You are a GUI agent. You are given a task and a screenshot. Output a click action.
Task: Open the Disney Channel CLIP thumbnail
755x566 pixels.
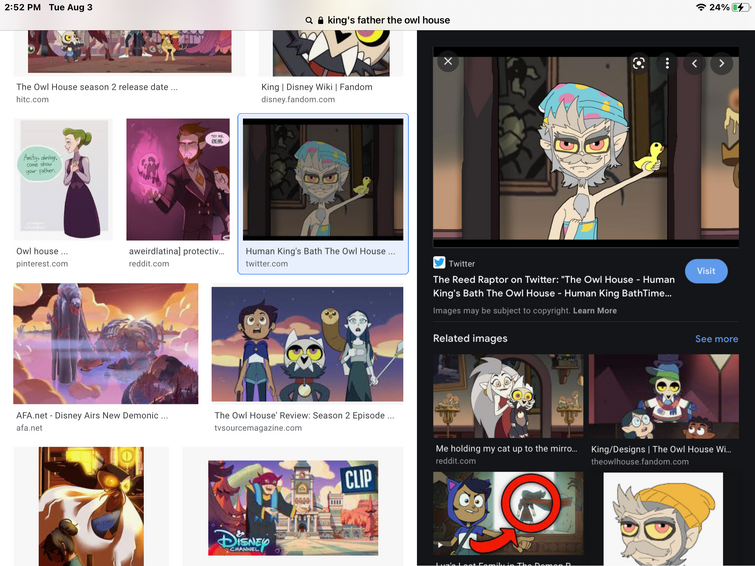[293, 508]
